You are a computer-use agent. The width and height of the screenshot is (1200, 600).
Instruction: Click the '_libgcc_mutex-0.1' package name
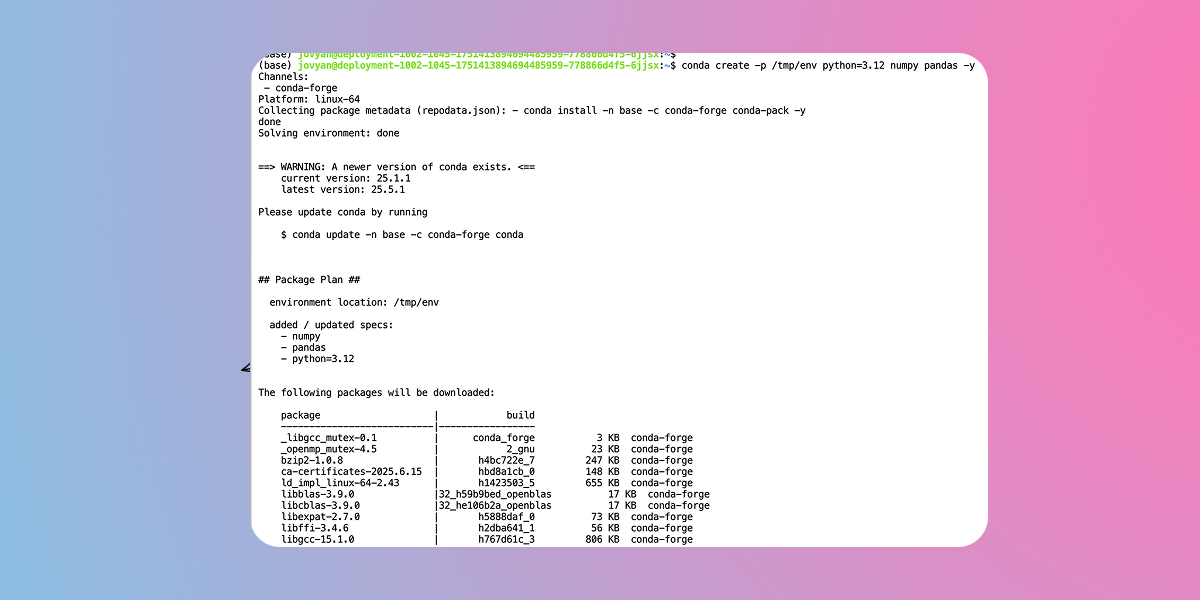(329, 438)
